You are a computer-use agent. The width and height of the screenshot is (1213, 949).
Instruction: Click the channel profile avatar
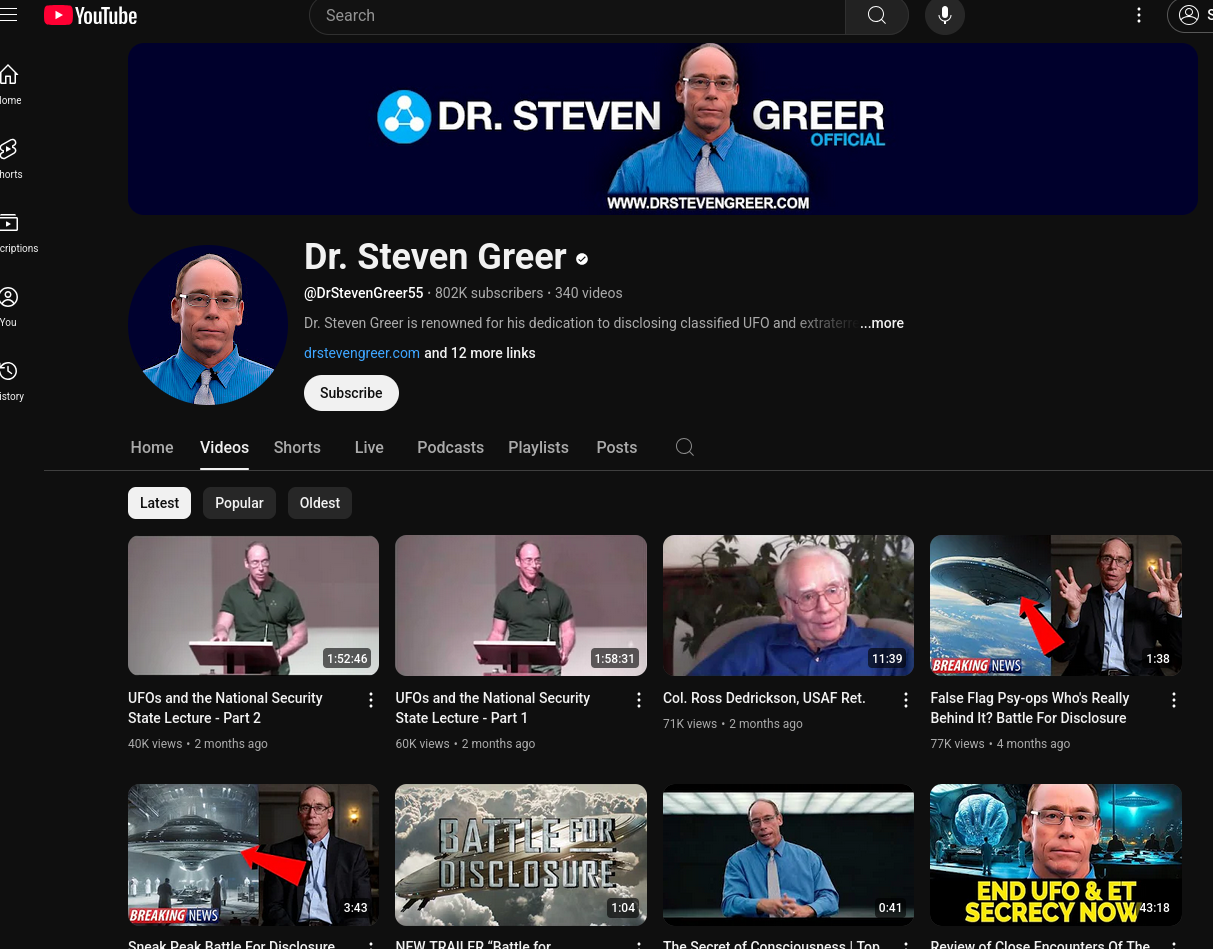click(x=208, y=325)
